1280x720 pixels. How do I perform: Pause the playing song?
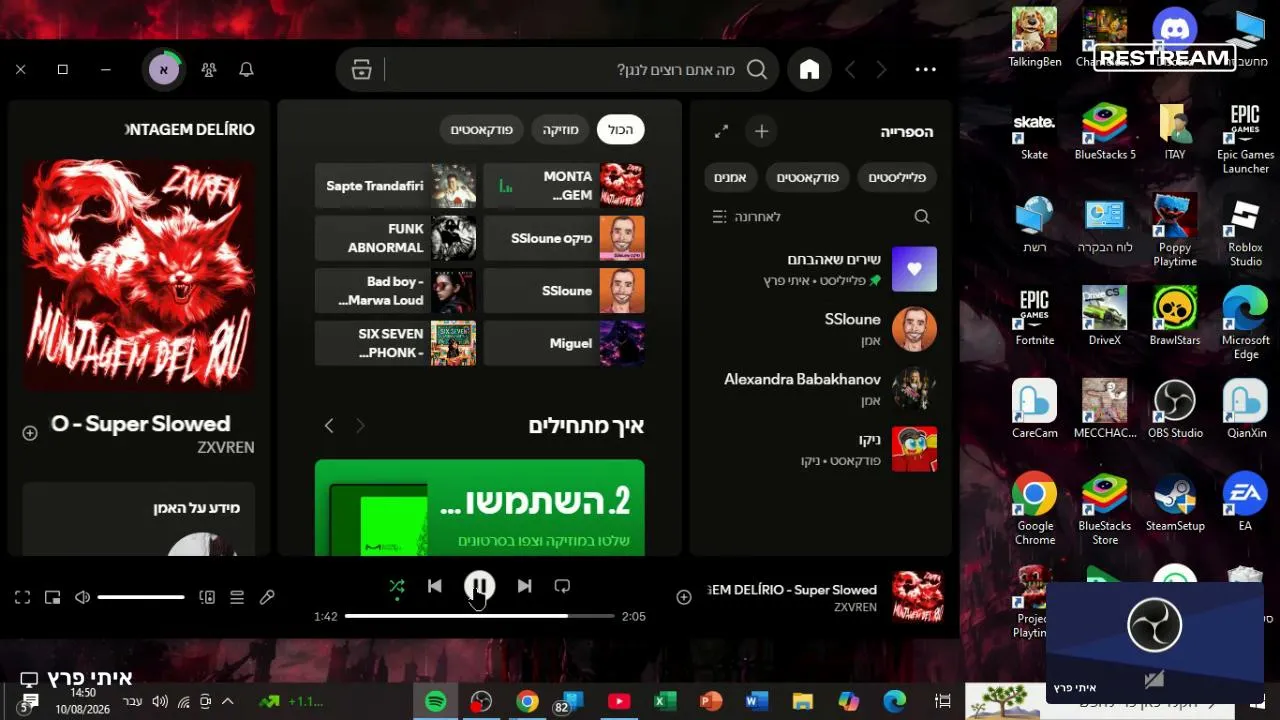coord(479,586)
